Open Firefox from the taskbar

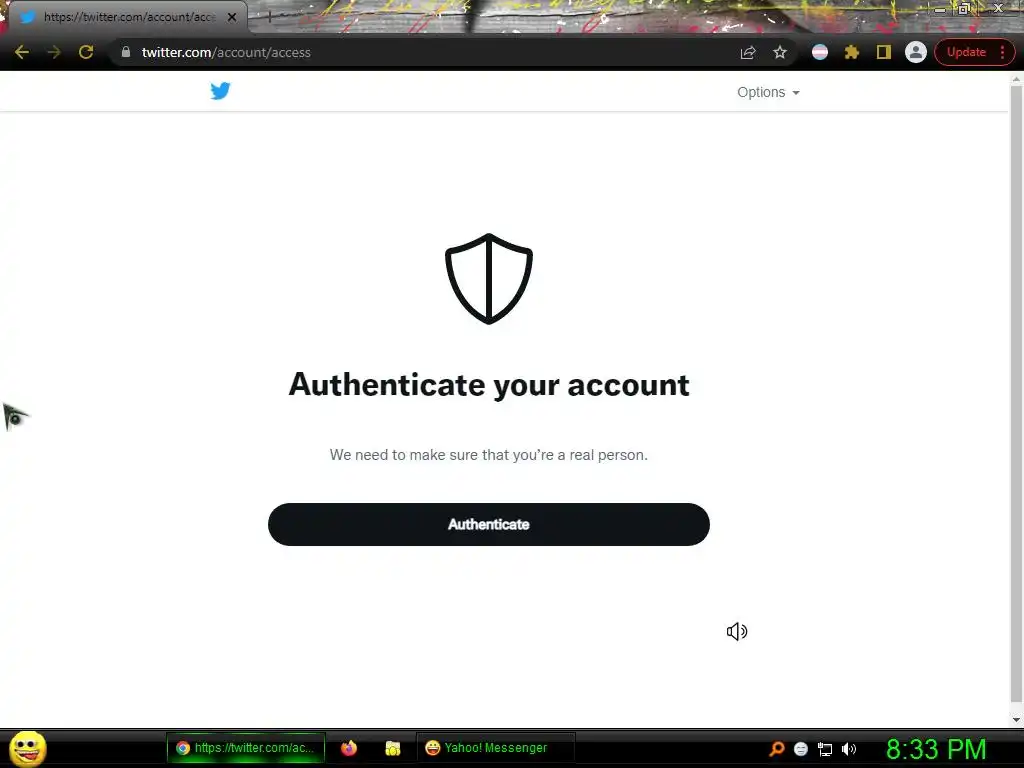(349, 748)
